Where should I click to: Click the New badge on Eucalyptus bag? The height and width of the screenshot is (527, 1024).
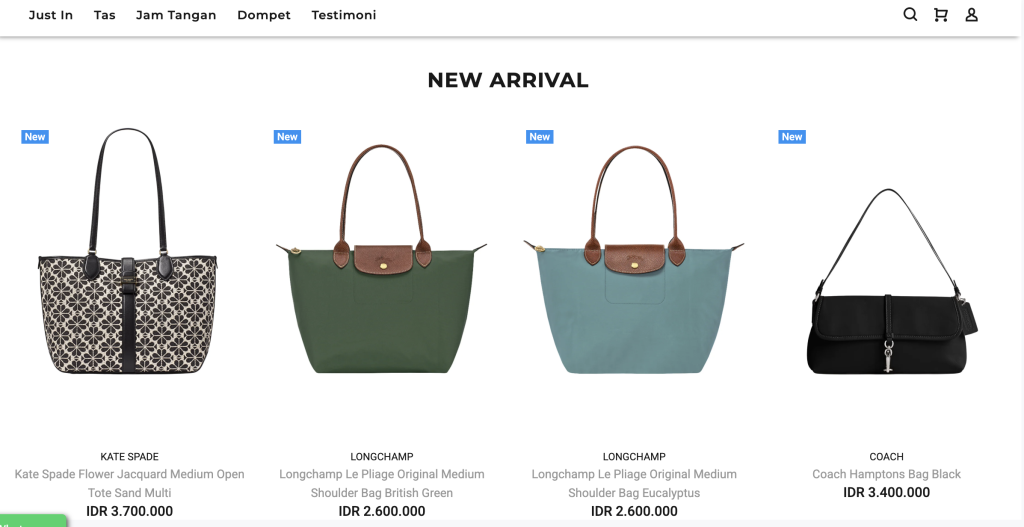tap(539, 136)
